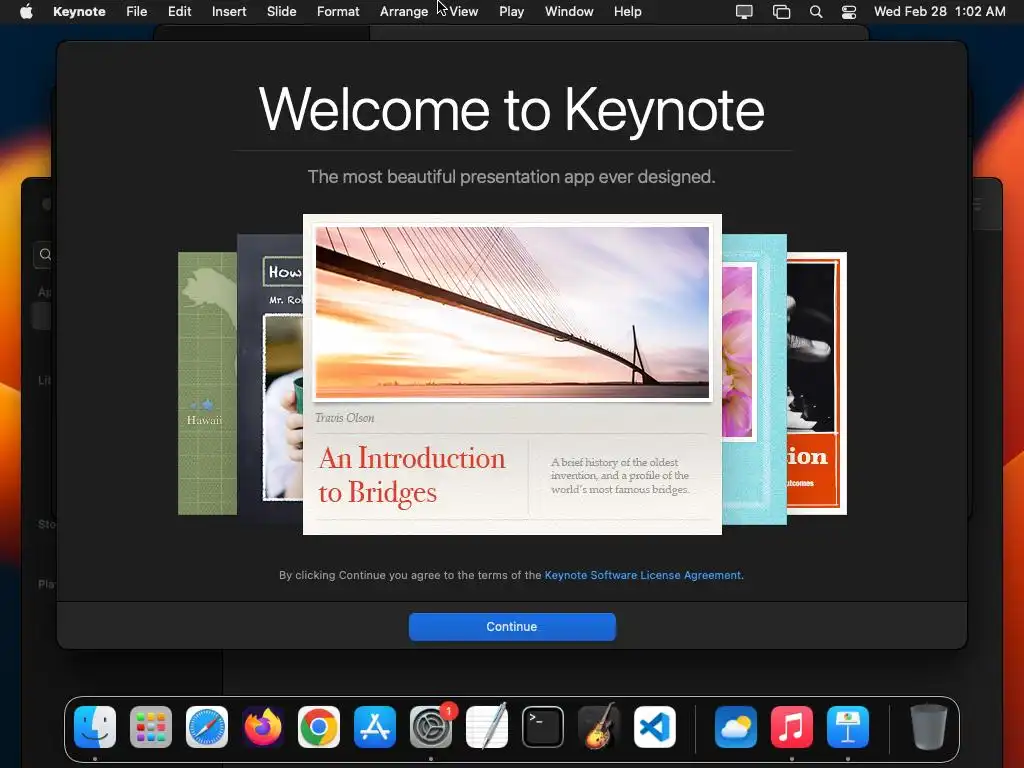Open Google Chrome from the Dock
This screenshot has width=1024, height=768.
point(319,727)
